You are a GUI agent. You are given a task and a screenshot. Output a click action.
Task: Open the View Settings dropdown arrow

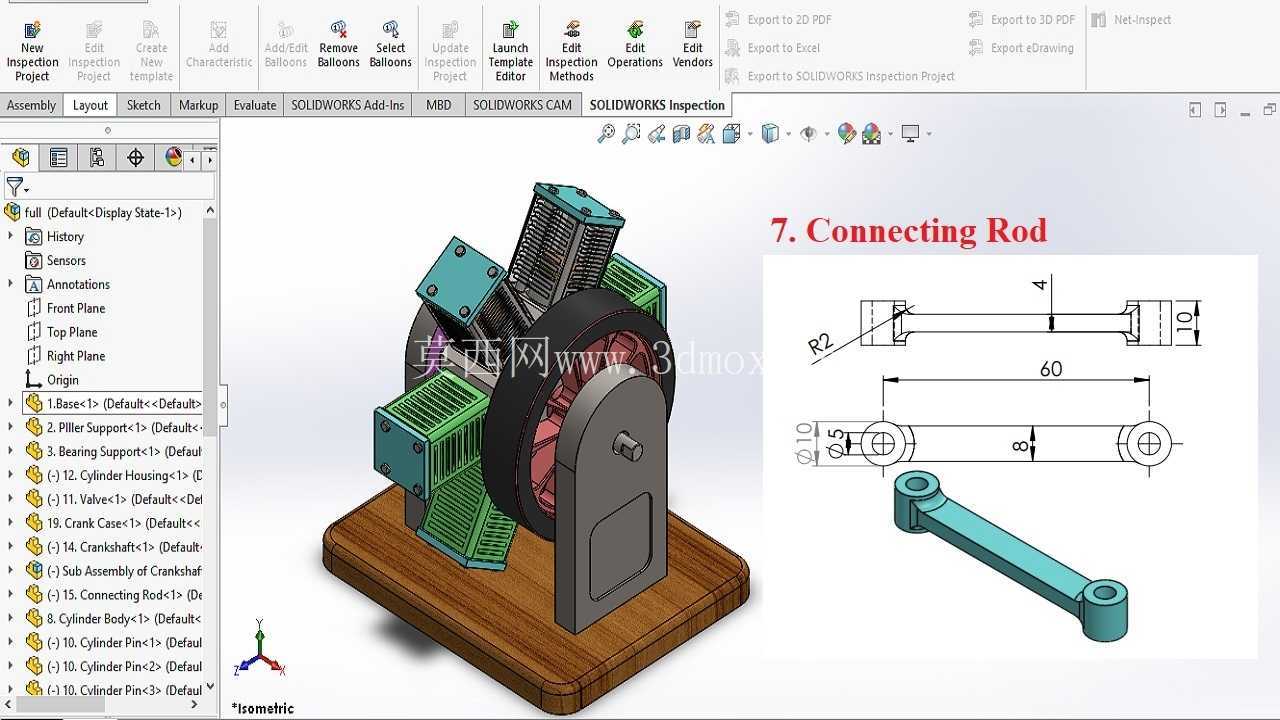click(x=929, y=134)
